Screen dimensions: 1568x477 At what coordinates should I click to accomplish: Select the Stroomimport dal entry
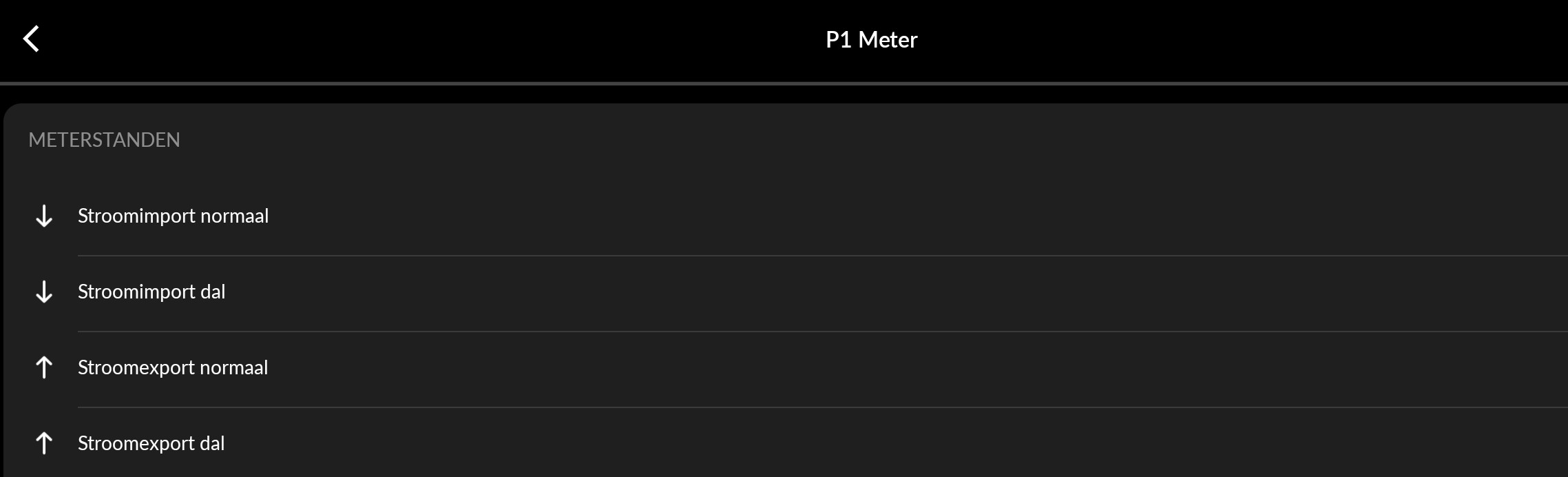point(151,292)
